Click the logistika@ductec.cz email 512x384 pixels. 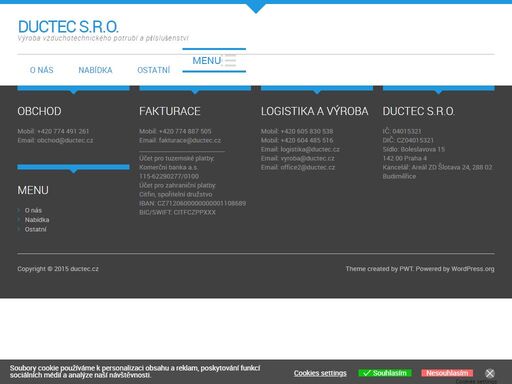pyautogui.click(x=310, y=149)
